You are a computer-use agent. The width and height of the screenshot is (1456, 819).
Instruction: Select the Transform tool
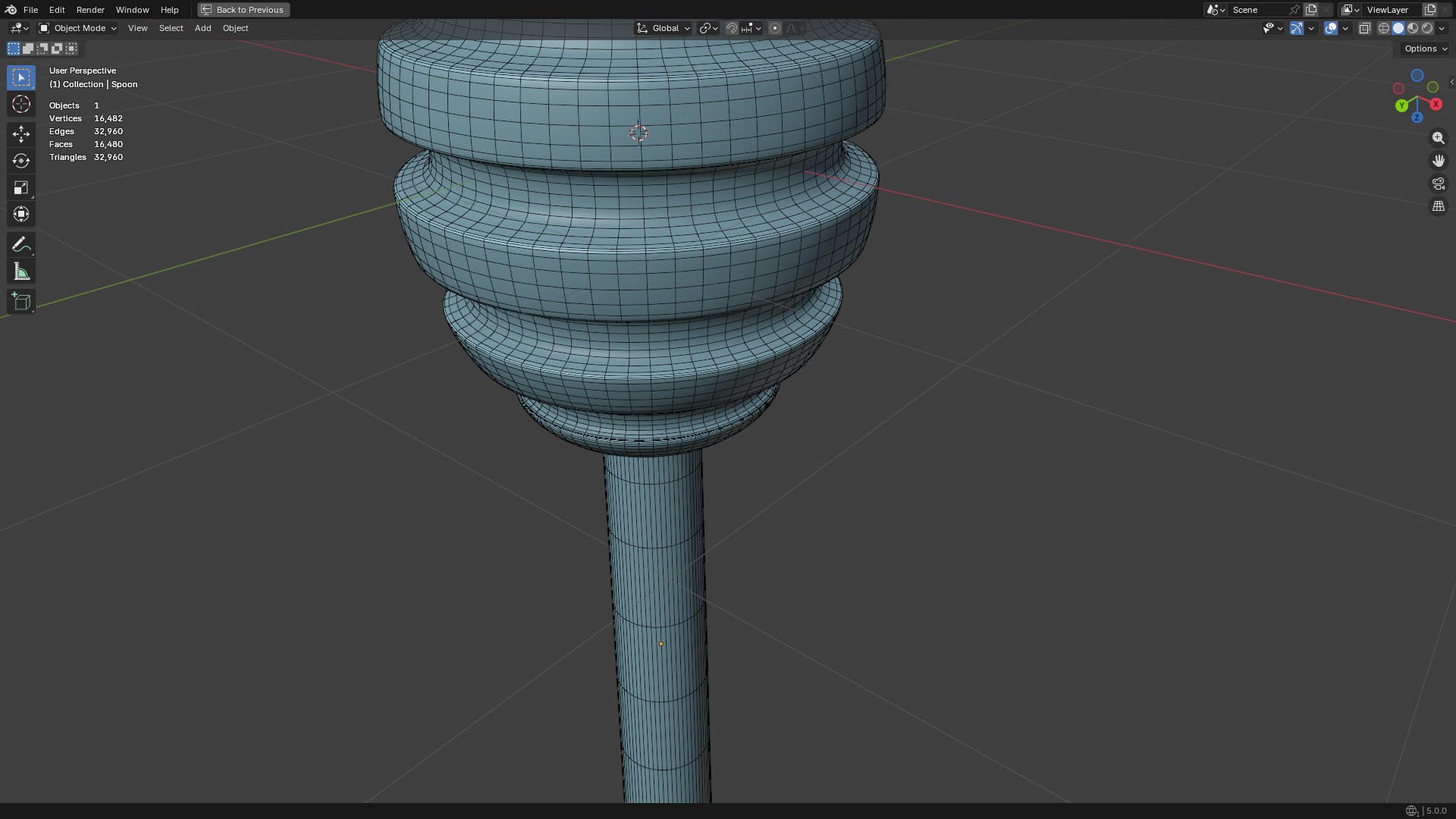click(21, 214)
